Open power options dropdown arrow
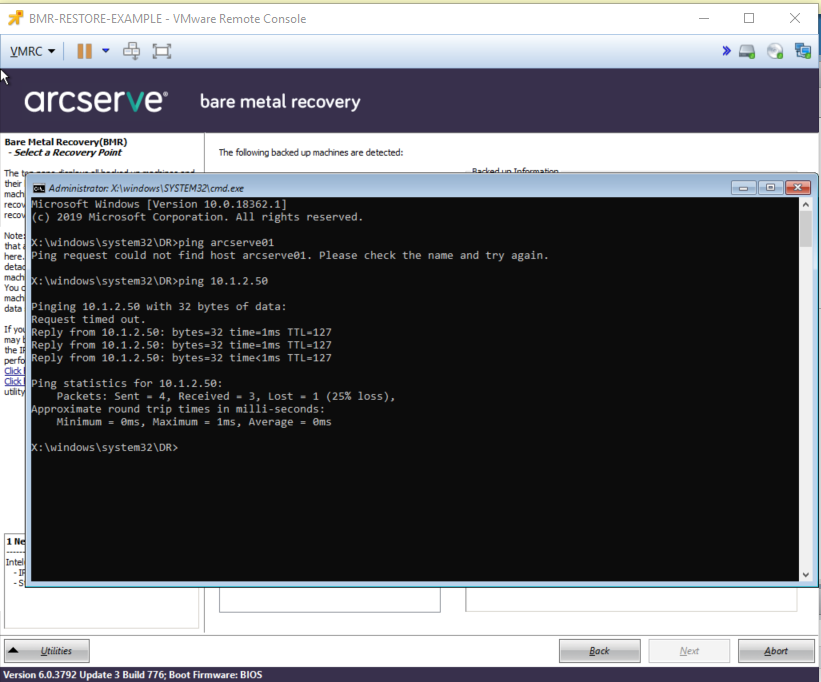The height and width of the screenshot is (682, 821). point(106,51)
